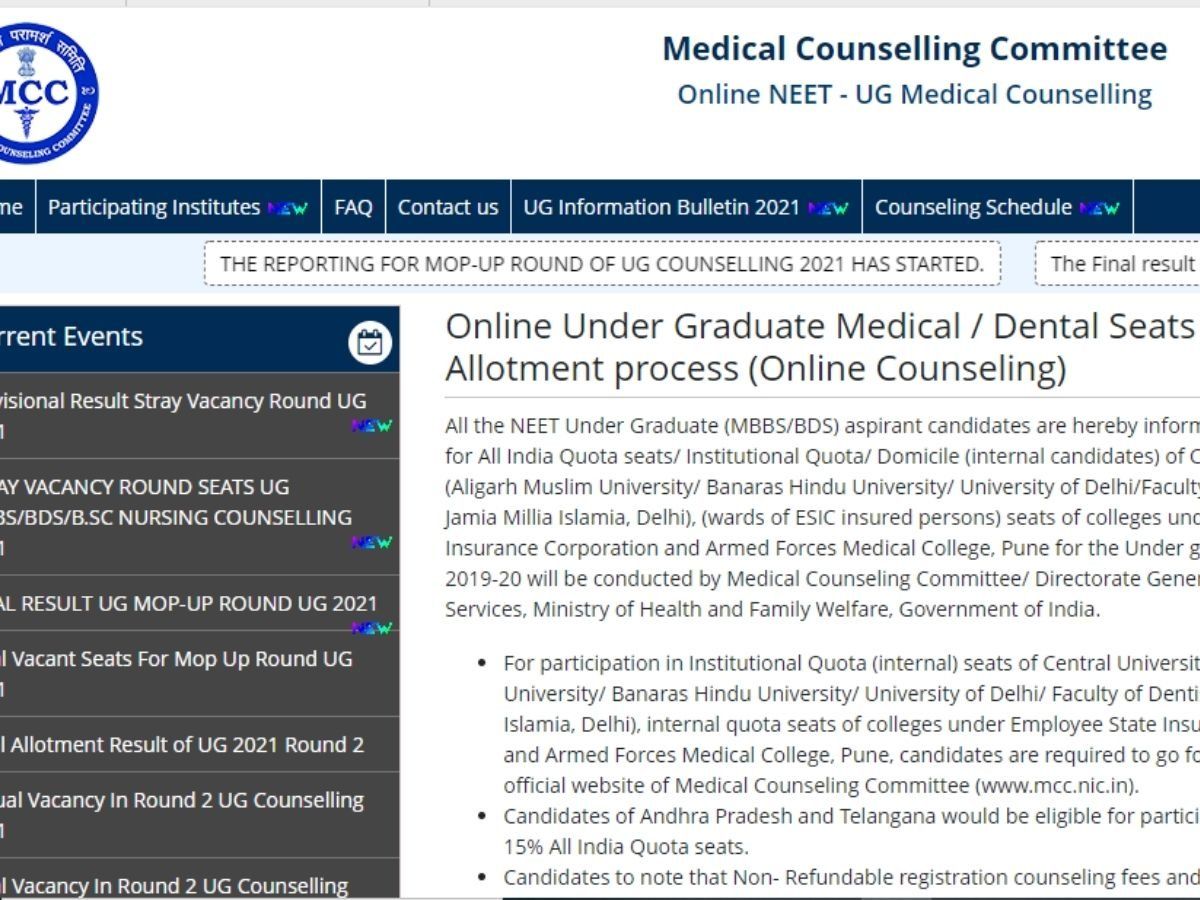Select Contact us in the navigation bar
Screen dimensions: 1200x900
coord(448,208)
